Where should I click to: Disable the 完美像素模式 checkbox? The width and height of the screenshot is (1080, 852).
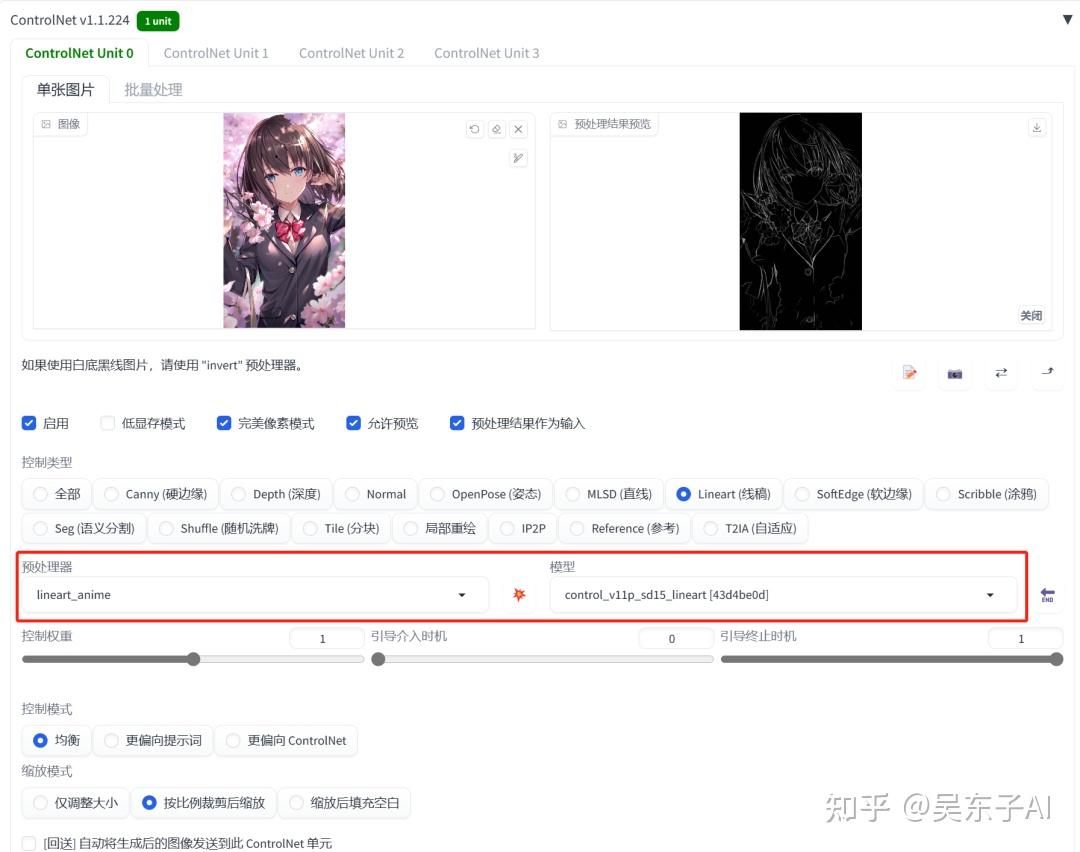224,422
